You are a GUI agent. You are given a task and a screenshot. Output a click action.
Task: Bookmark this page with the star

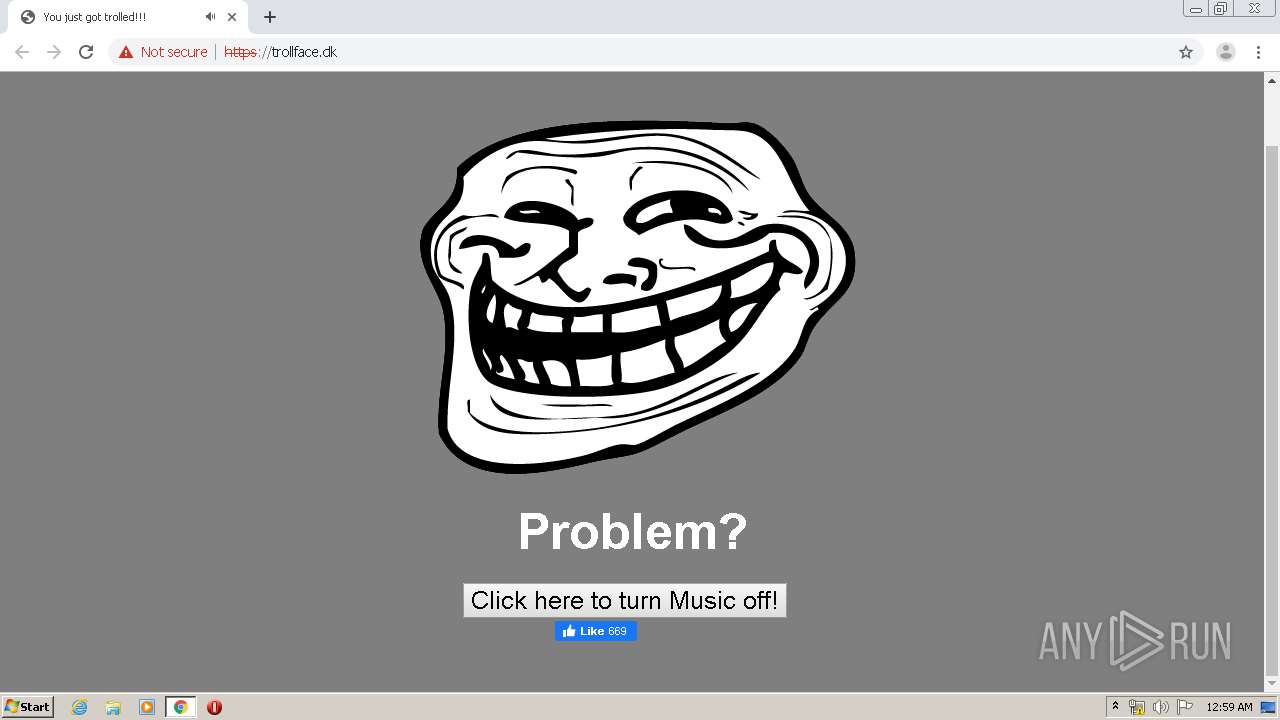[1186, 52]
